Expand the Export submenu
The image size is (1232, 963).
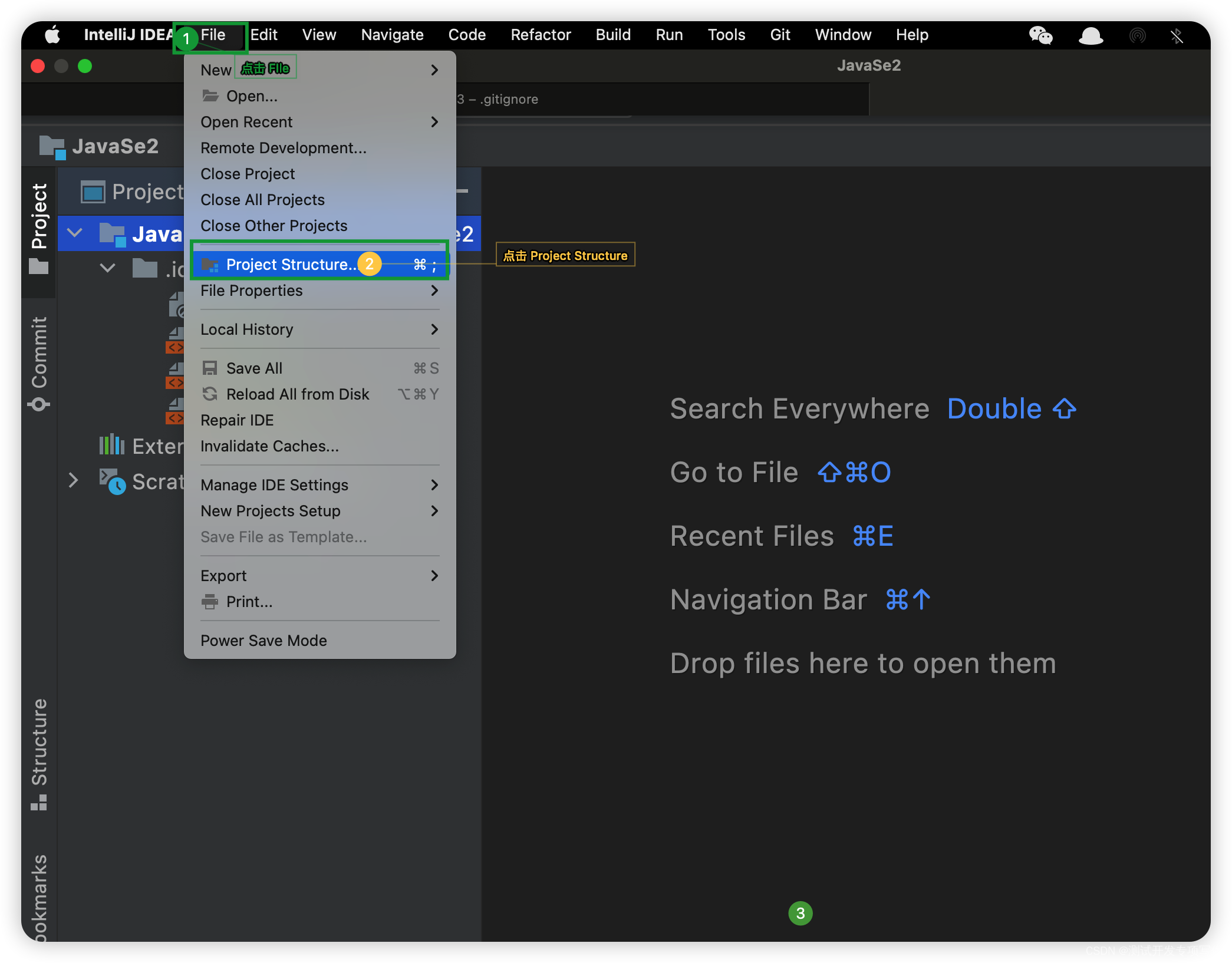[x=434, y=576]
